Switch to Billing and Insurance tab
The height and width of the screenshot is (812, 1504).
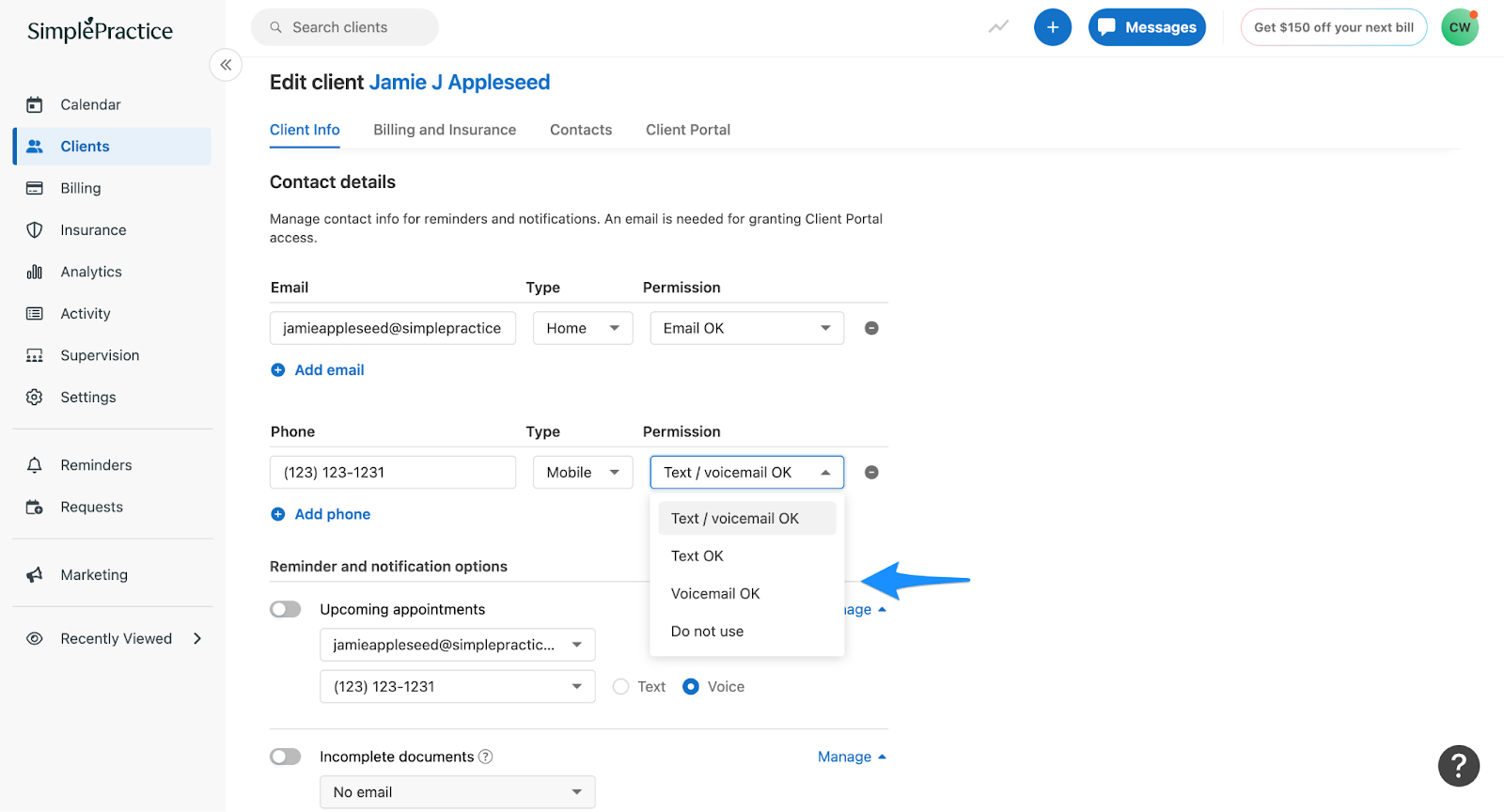tap(445, 130)
